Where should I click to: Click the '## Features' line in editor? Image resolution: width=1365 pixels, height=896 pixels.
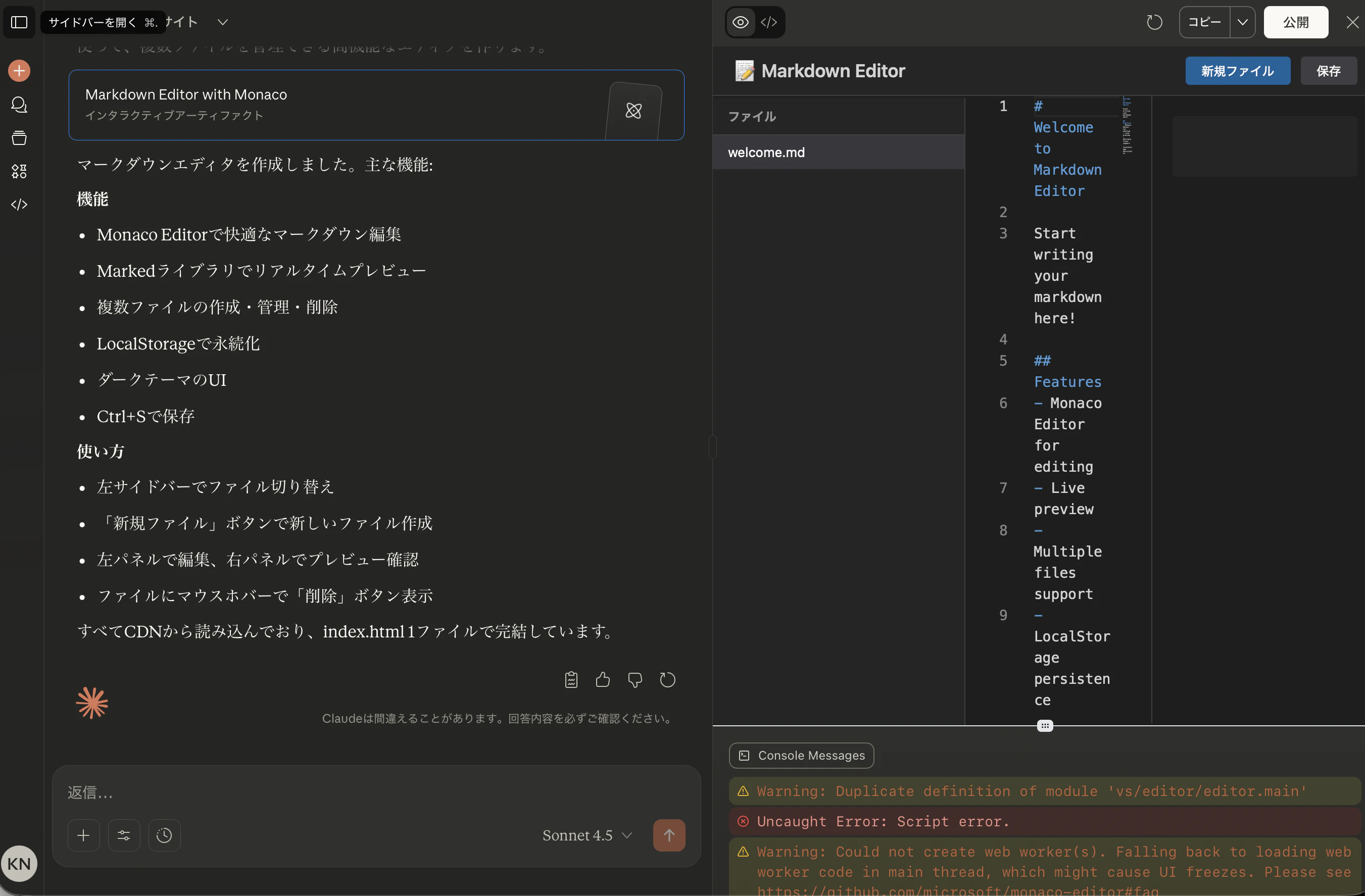click(x=1067, y=371)
